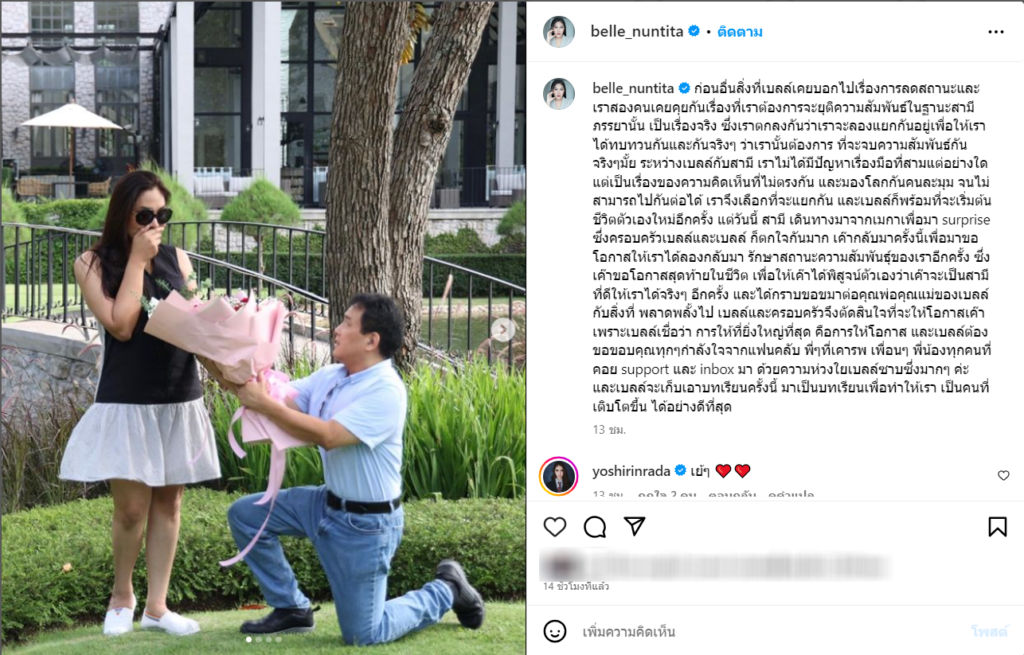The width and height of the screenshot is (1024, 655).
Task: Open the three-dot more options menu
Action: click(996, 32)
